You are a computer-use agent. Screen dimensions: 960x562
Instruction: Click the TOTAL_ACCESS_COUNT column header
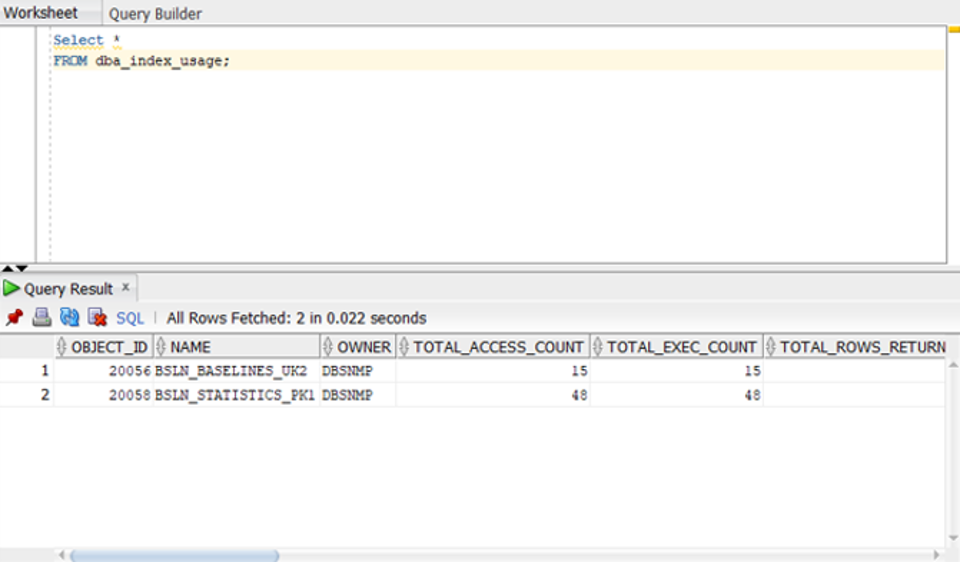pos(498,347)
